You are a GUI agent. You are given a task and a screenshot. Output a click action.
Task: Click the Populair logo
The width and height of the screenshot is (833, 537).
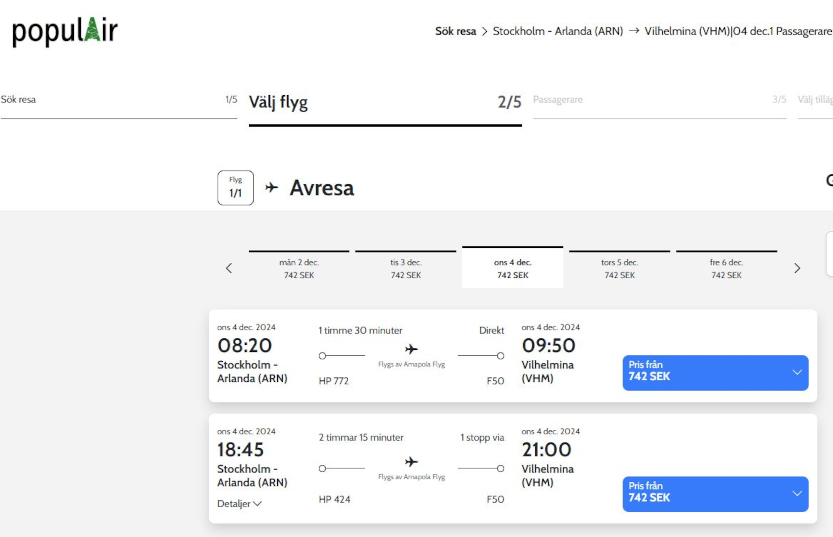(65, 31)
